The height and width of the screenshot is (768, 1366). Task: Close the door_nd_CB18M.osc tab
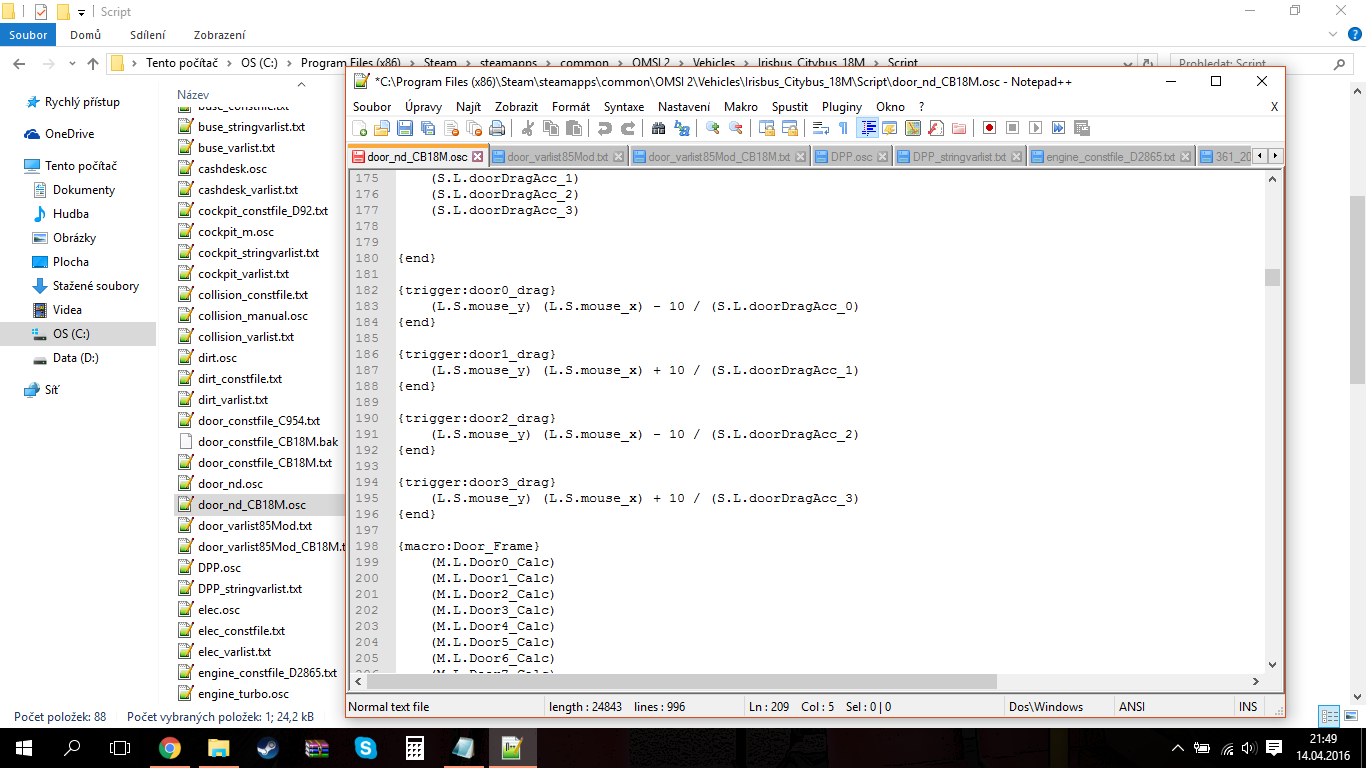pos(477,157)
